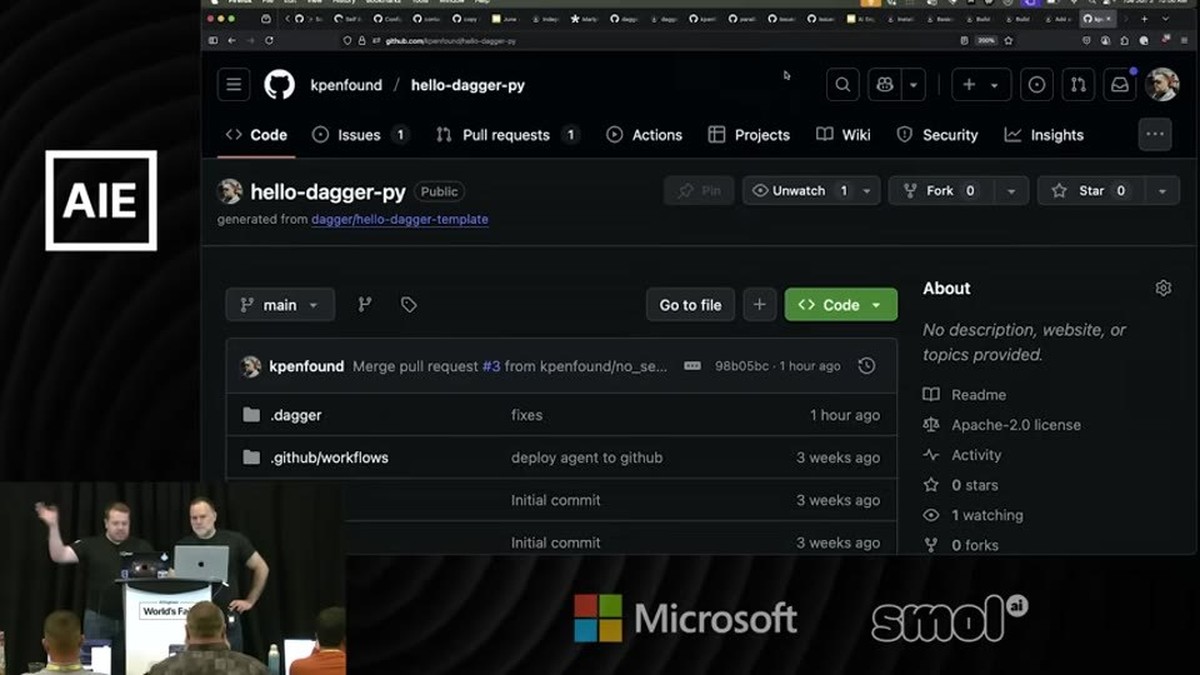The width and height of the screenshot is (1200, 675).
Task: View tags via tag icon
Action: pyautogui.click(x=409, y=305)
